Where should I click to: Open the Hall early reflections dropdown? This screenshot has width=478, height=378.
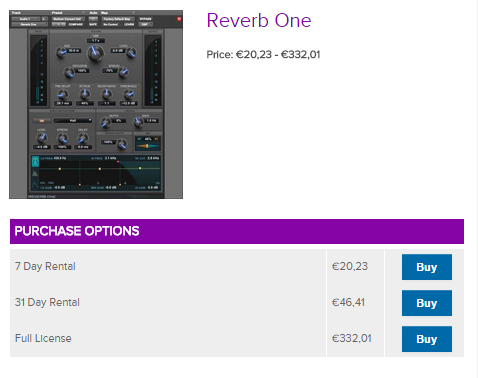(73, 120)
